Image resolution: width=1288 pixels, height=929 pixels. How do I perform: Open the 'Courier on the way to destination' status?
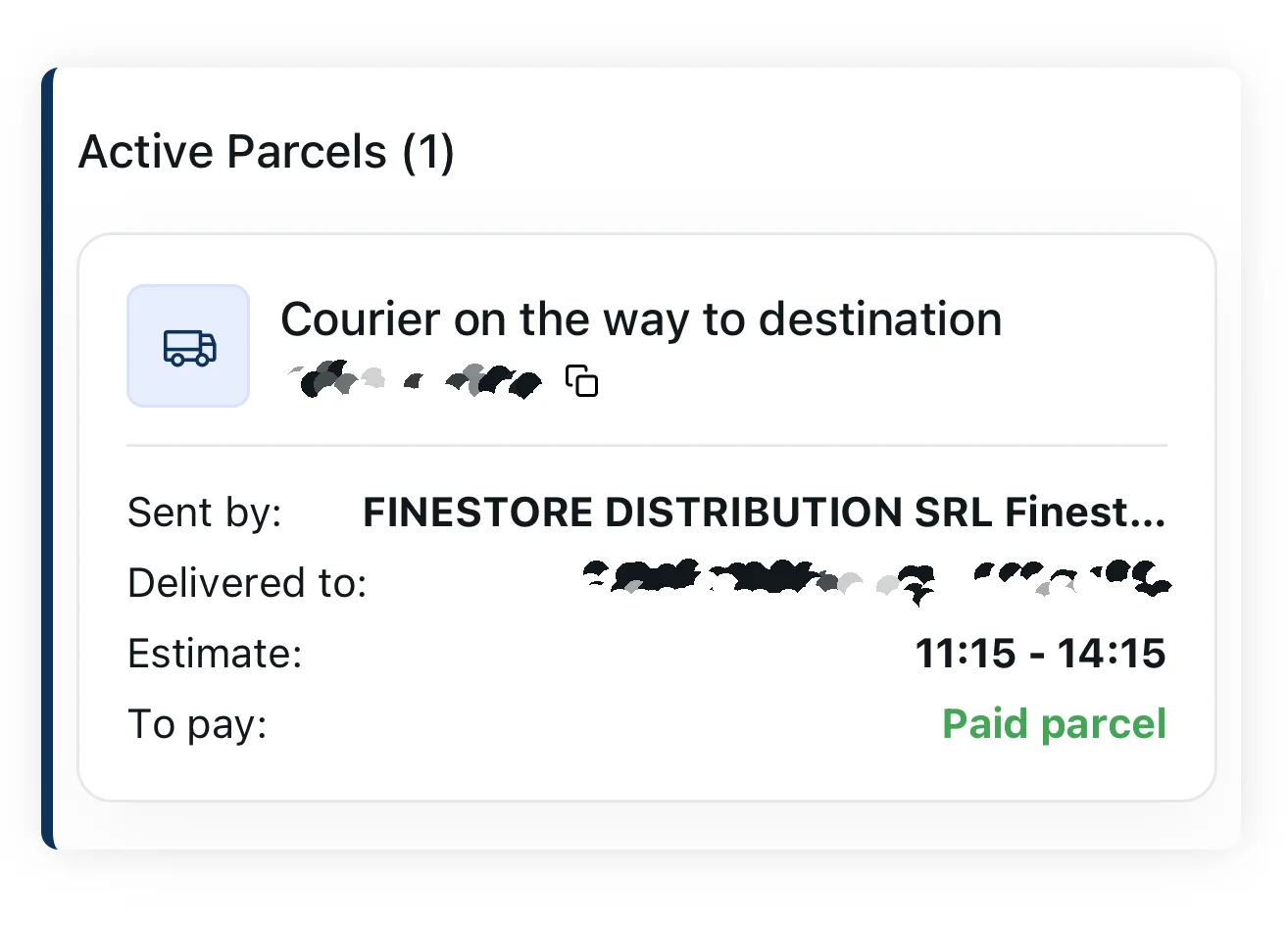pos(641,319)
